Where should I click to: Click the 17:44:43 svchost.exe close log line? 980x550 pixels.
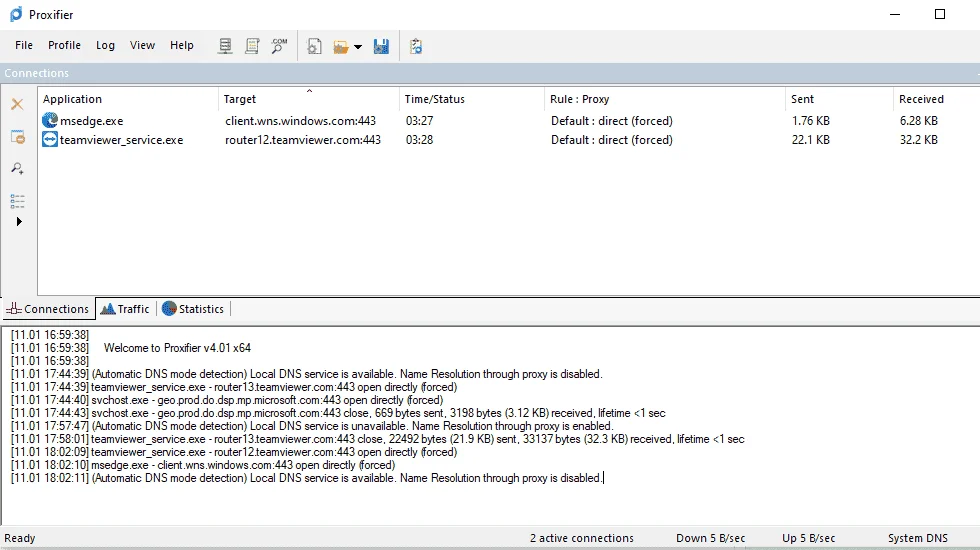point(338,413)
